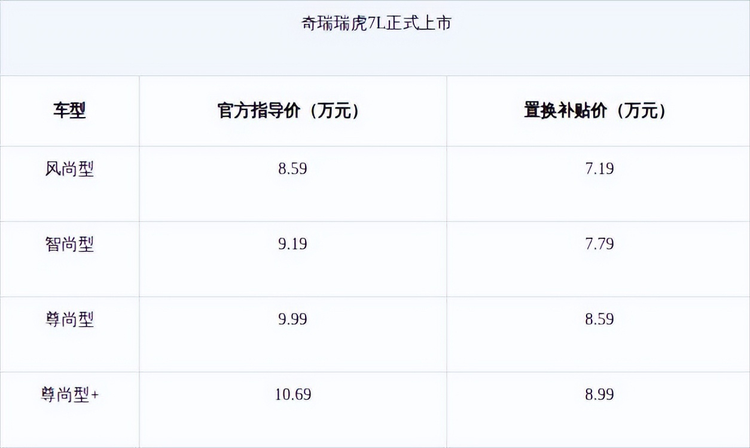Click the 置换补贴价 header text
Image resolution: width=750 pixels, height=448 pixels.
563,111
